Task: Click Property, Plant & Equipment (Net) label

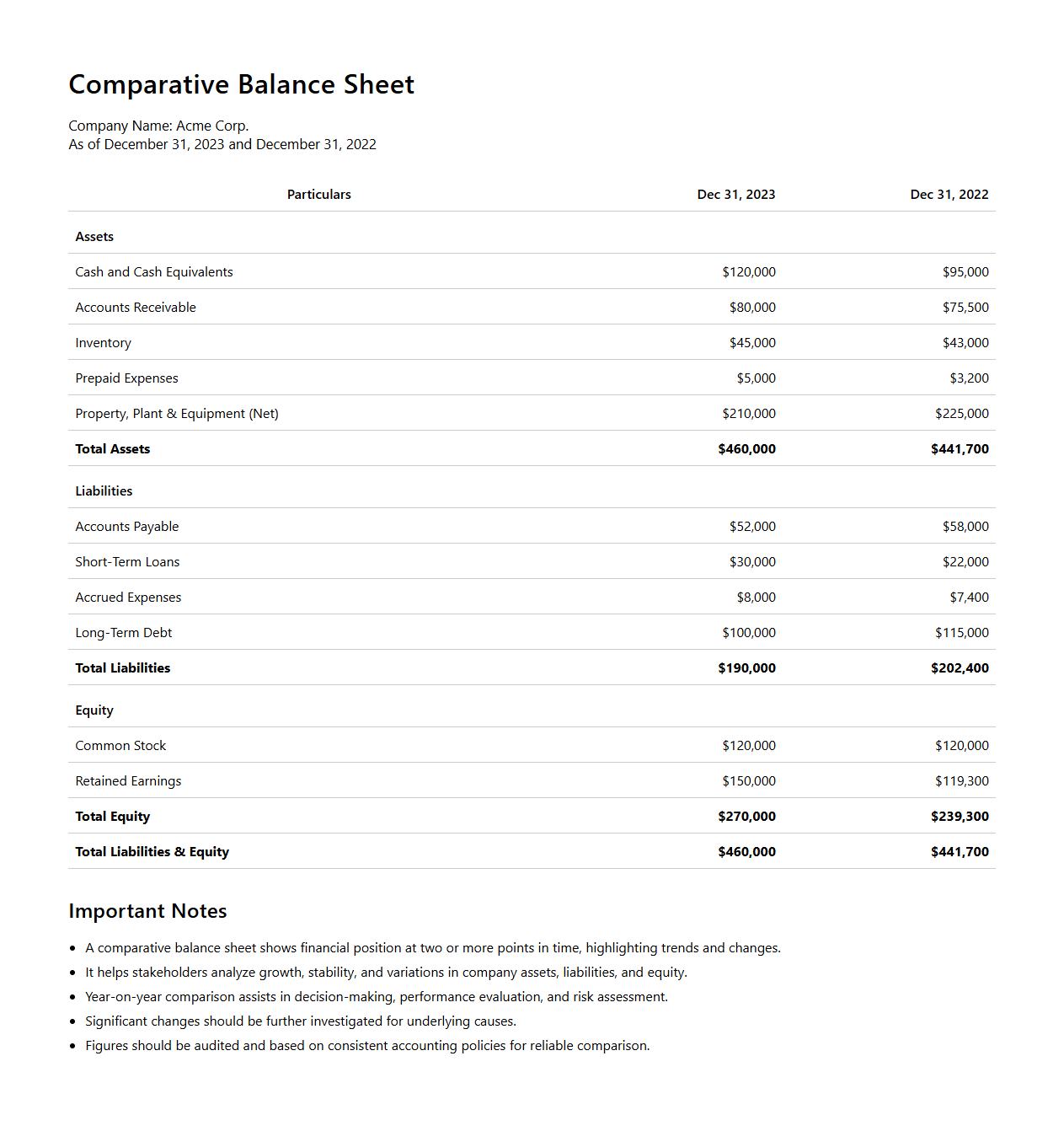Action: 177,414
